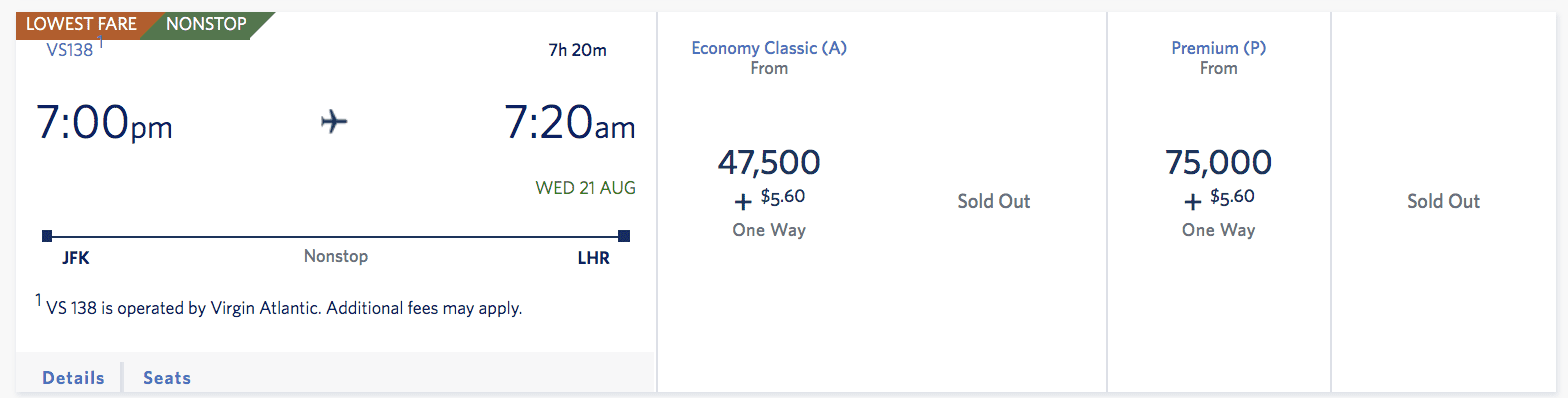Click the WED 21 AUG arrival date
Image resolution: width=1568 pixels, height=398 pixels.
pos(585,188)
